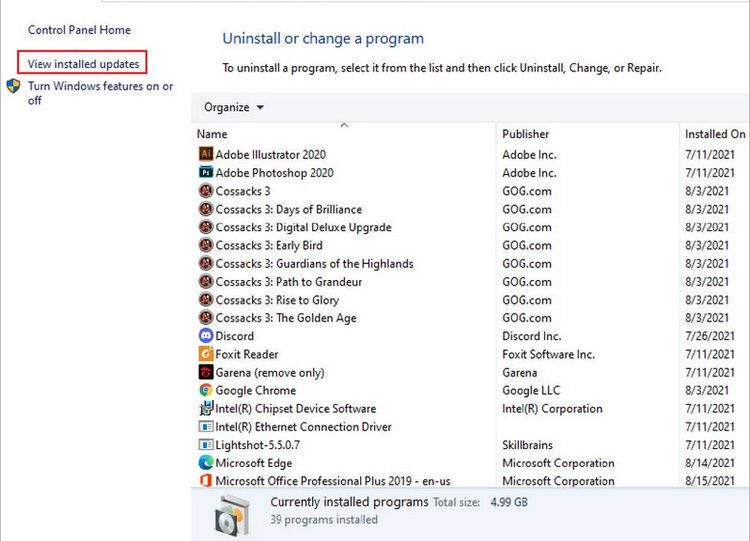Select Cossacks 3: The Golden Age name
Image resolution: width=750 pixels, height=541 pixels.
tap(286, 318)
